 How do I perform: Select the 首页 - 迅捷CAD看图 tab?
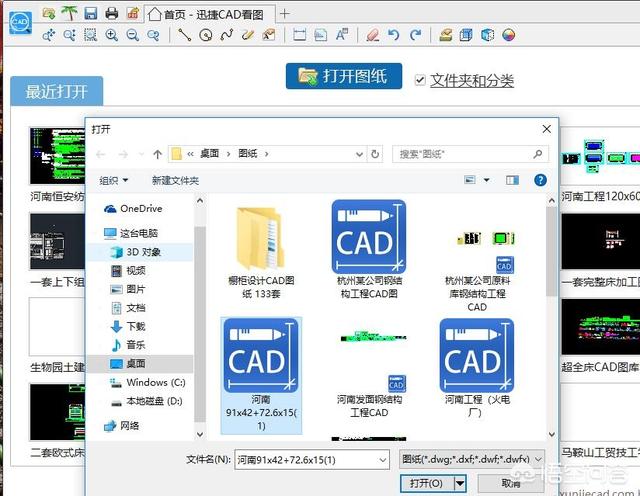click(209, 15)
